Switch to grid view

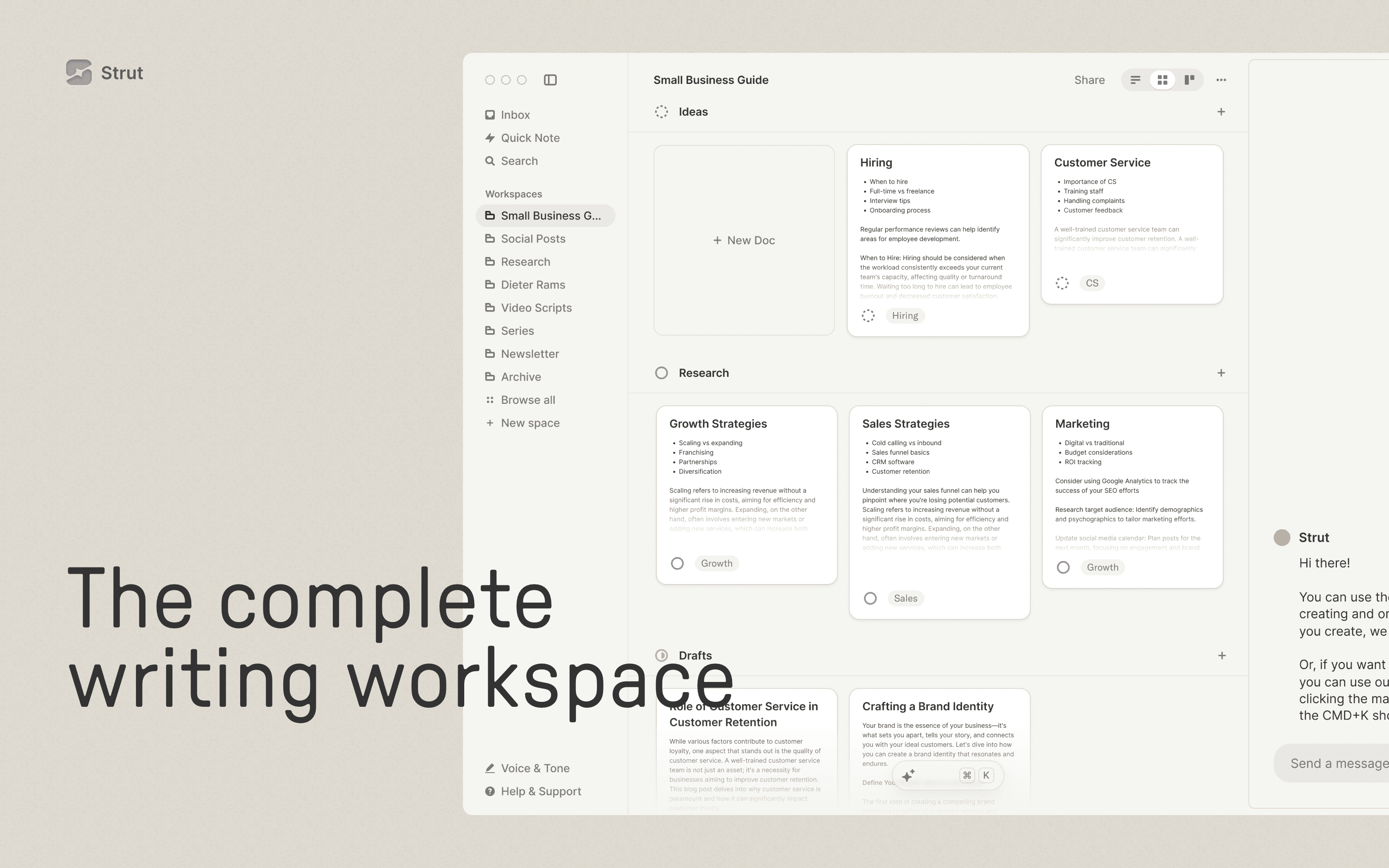1162,80
